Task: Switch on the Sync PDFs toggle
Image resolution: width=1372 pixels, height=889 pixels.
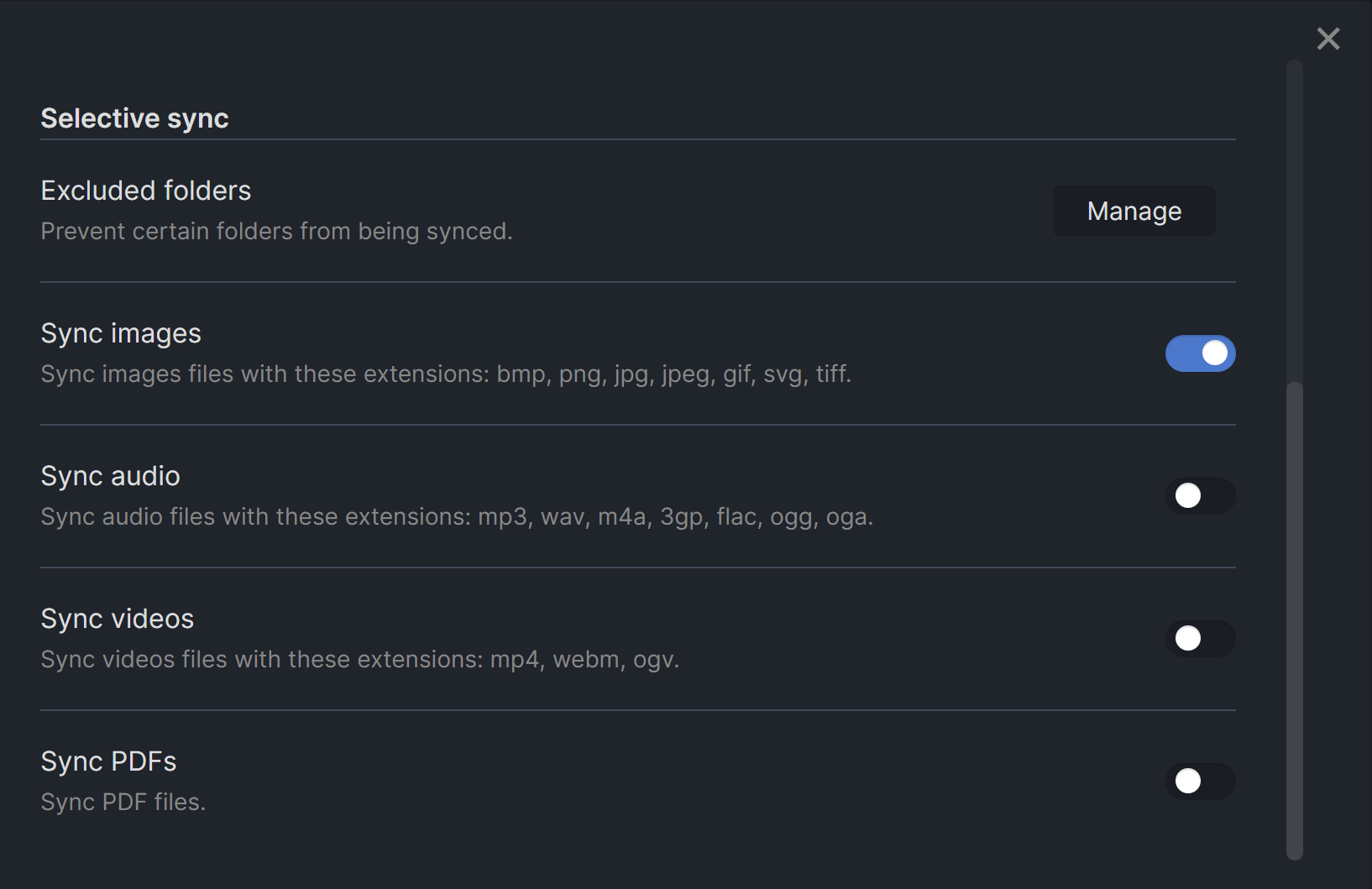Action: [1200, 782]
